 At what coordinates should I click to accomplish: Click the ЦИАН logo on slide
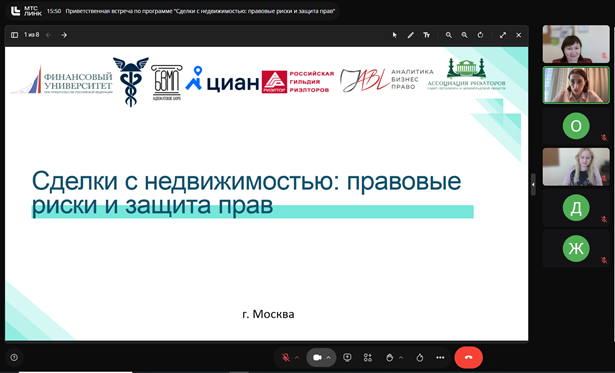point(222,80)
